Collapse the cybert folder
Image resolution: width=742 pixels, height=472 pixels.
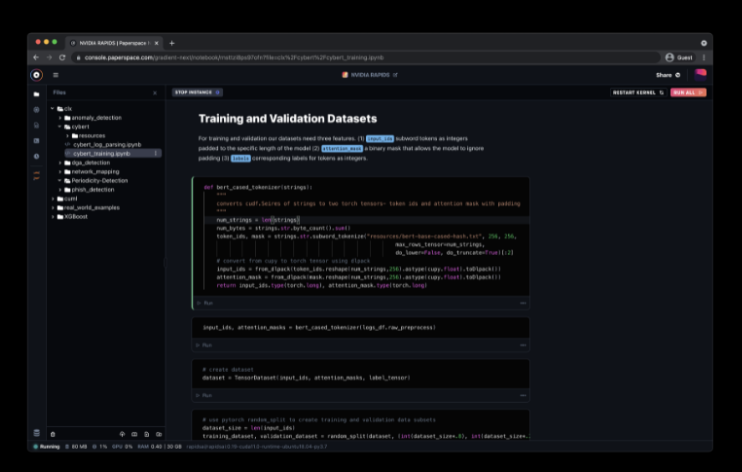tap(60, 126)
